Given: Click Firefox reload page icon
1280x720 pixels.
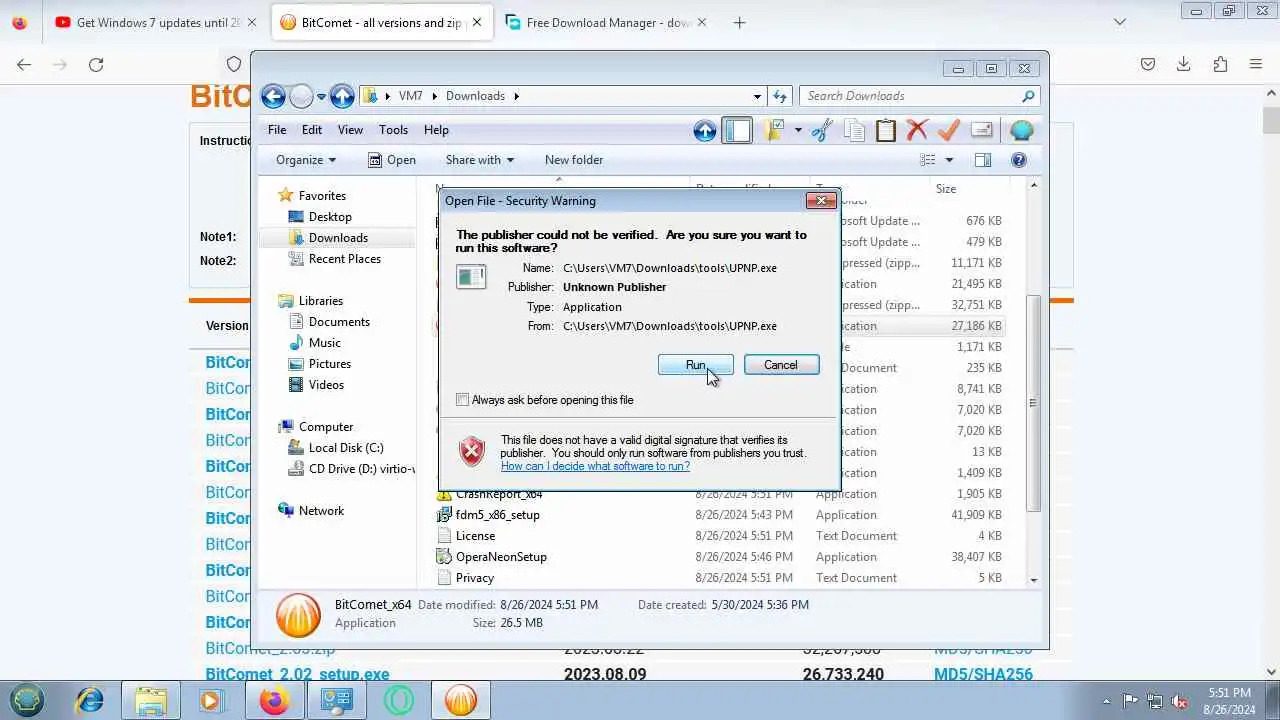Looking at the screenshot, I should coord(96,64).
